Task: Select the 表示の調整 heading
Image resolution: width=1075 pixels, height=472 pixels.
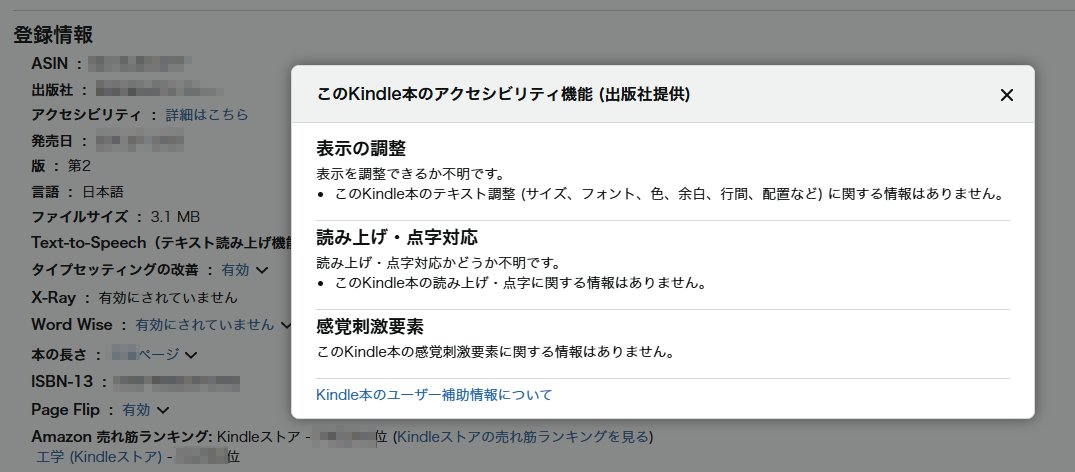Action: 361,148
